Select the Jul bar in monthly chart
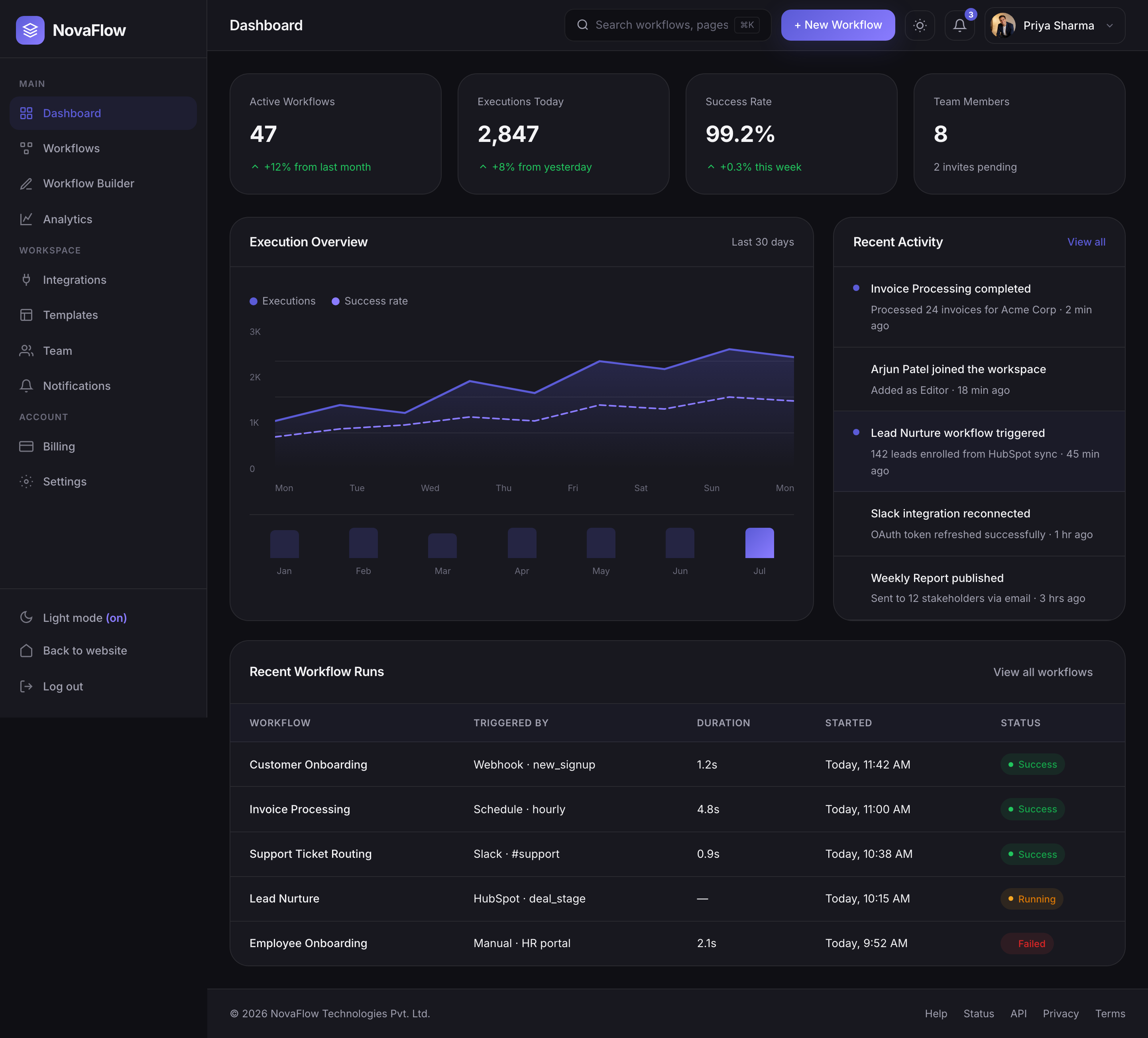Image resolution: width=1148 pixels, height=1038 pixels. (759, 543)
